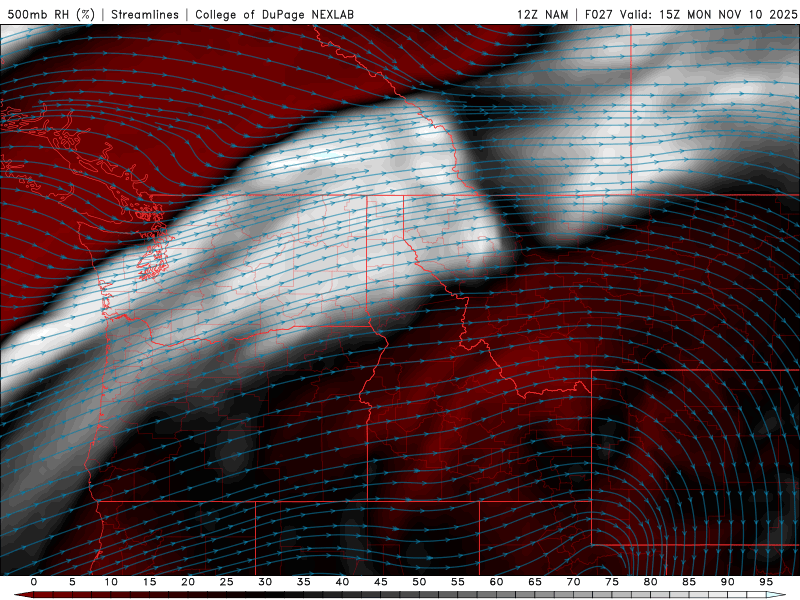Image resolution: width=800 pixels, height=600 pixels.
Task: Click the dark red arrow end of color bar
Action: click(23, 595)
